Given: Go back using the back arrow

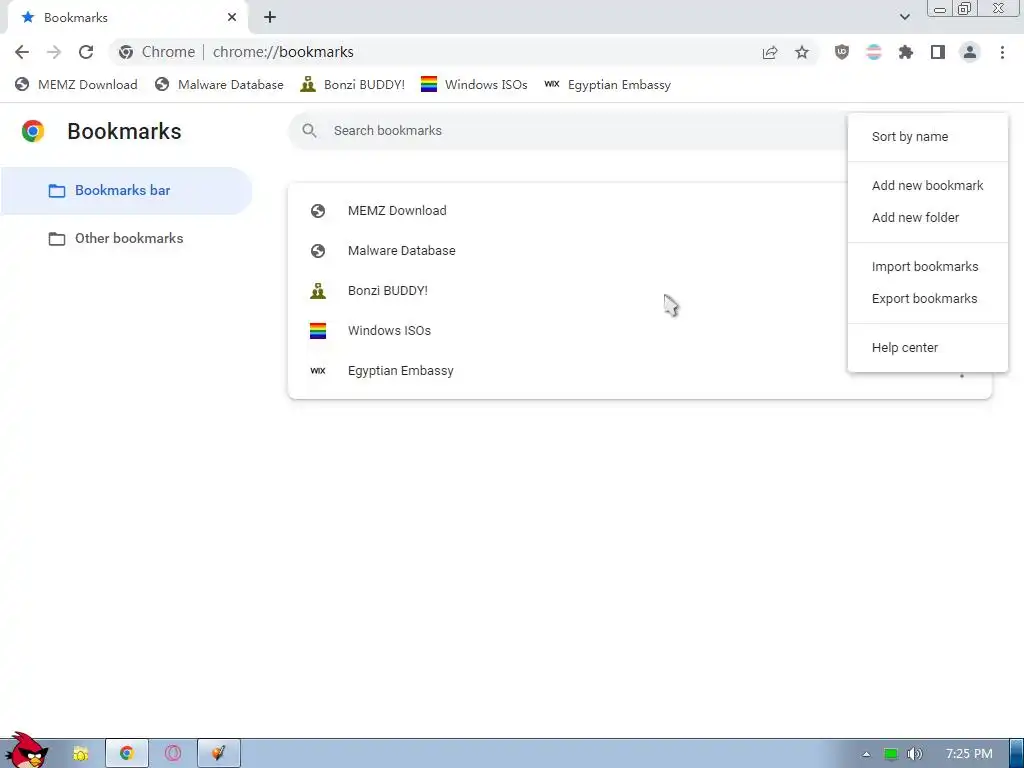Looking at the screenshot, I should 22,52.
